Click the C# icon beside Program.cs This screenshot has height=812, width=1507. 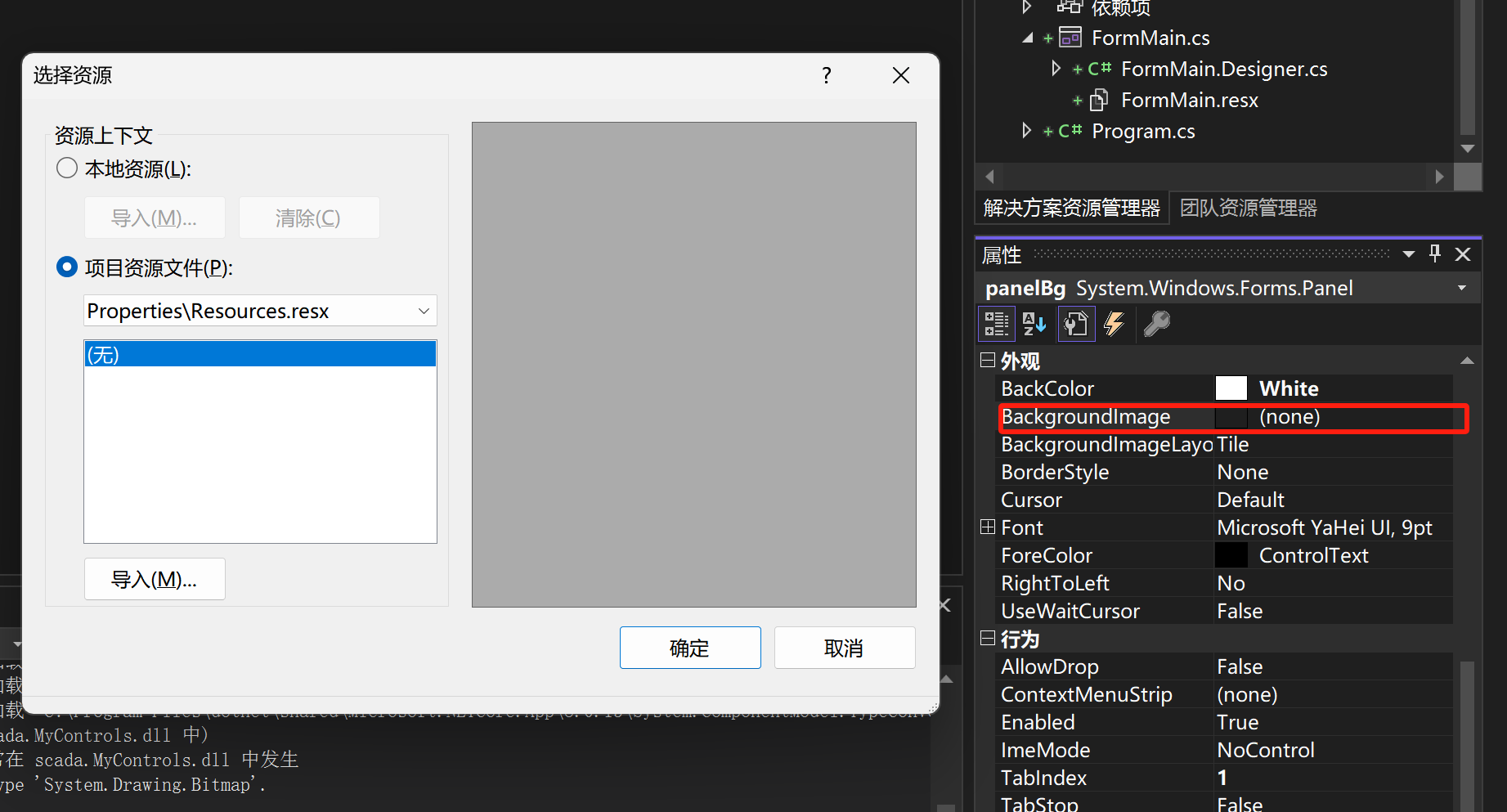1070,131
